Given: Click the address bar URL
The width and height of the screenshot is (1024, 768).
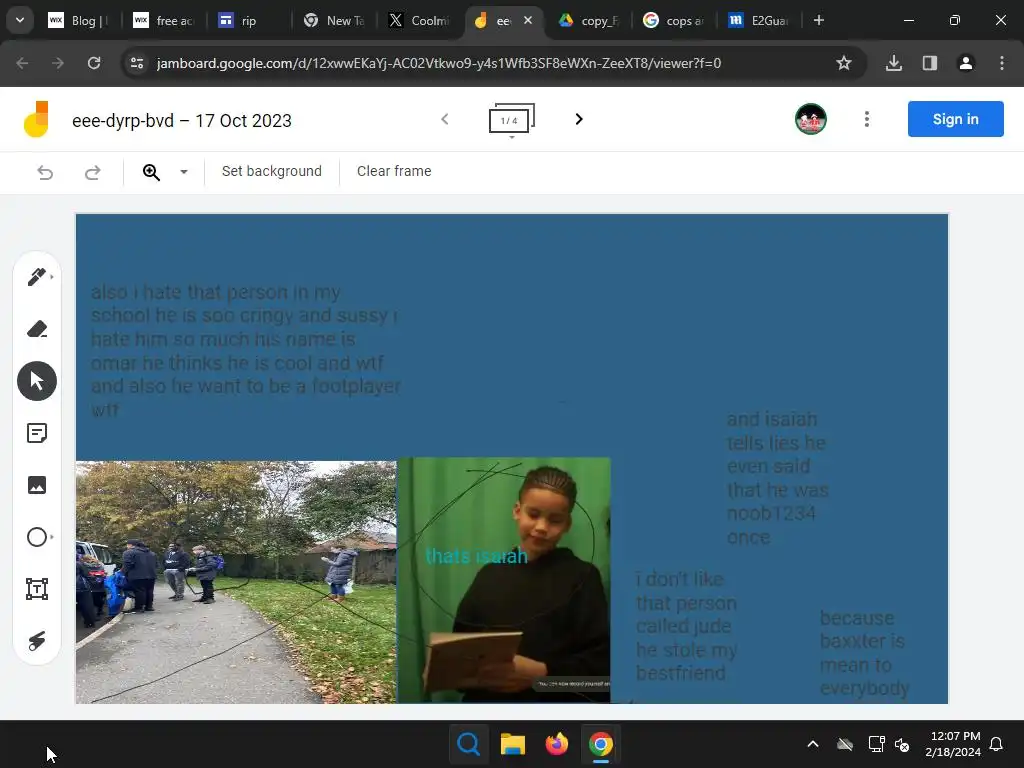Looking at the screenshot, I should 439,63.
